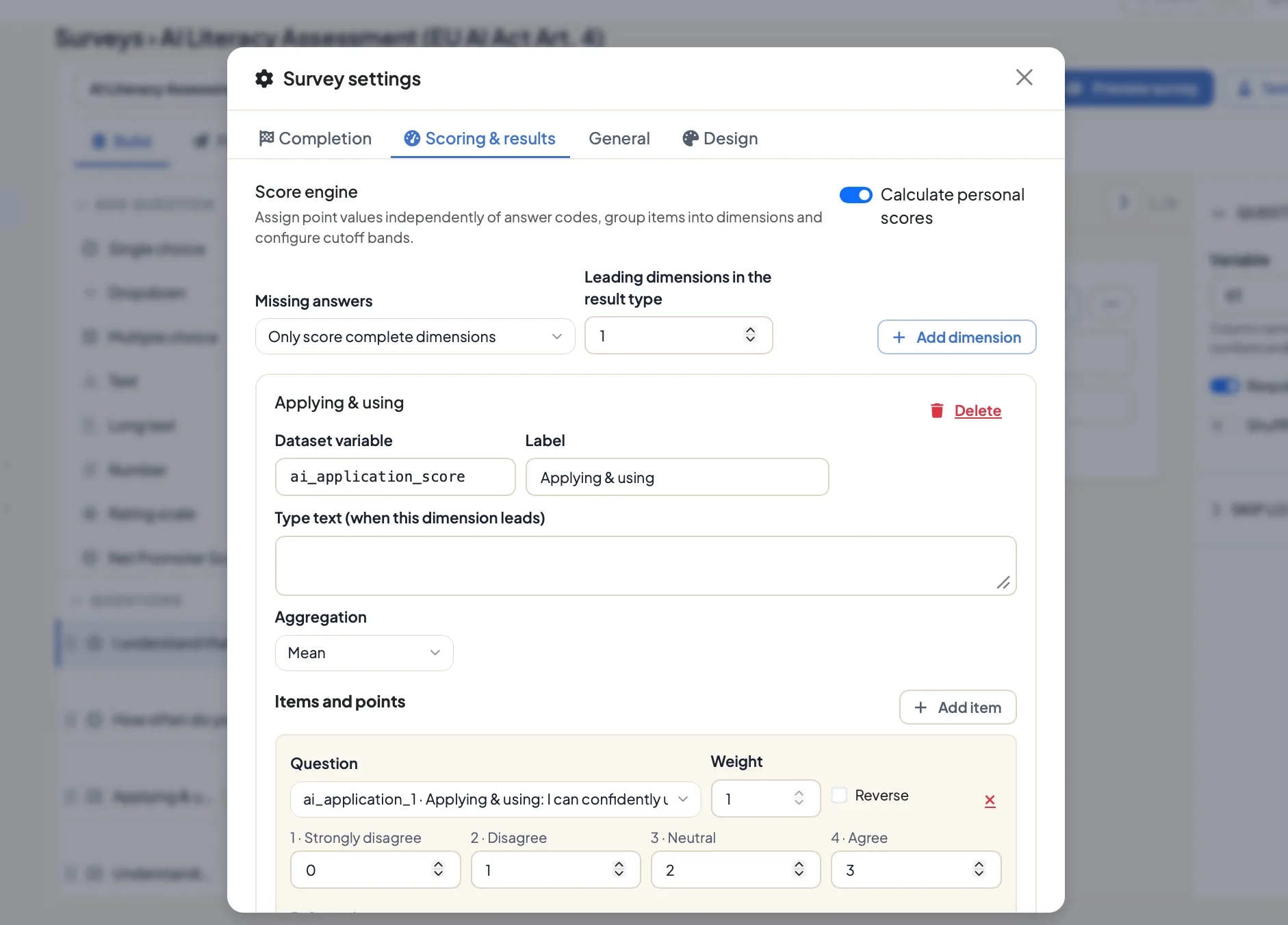Click the Applying & using heading text
1288x925 pixels.
339,402
